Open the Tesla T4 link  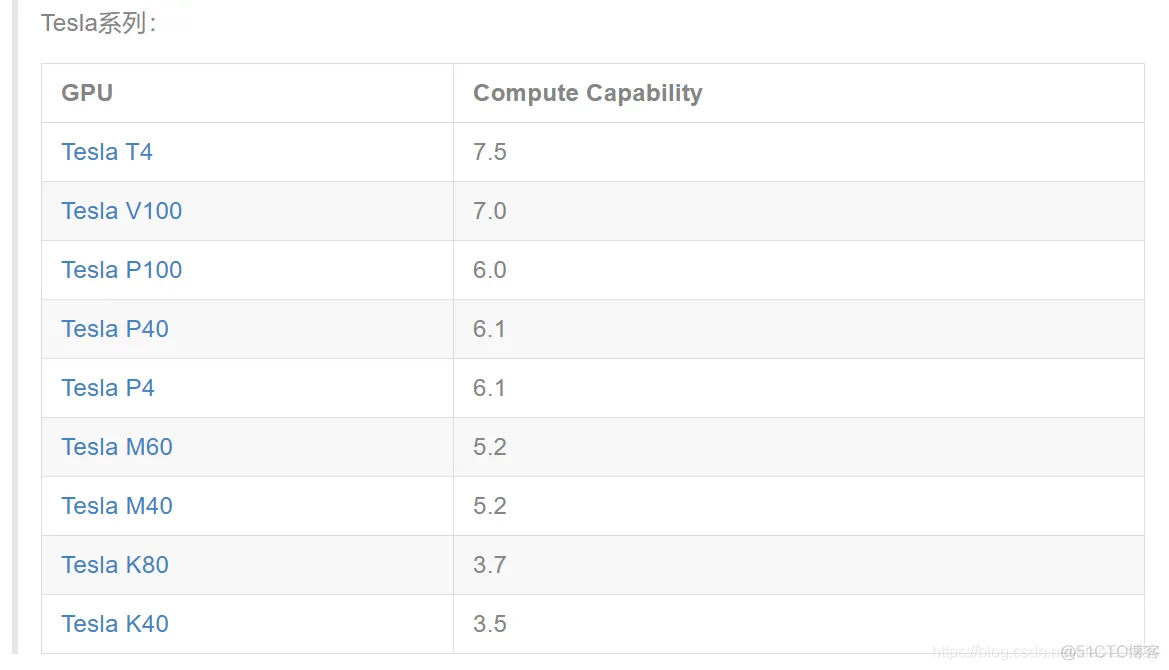point(107,152)
